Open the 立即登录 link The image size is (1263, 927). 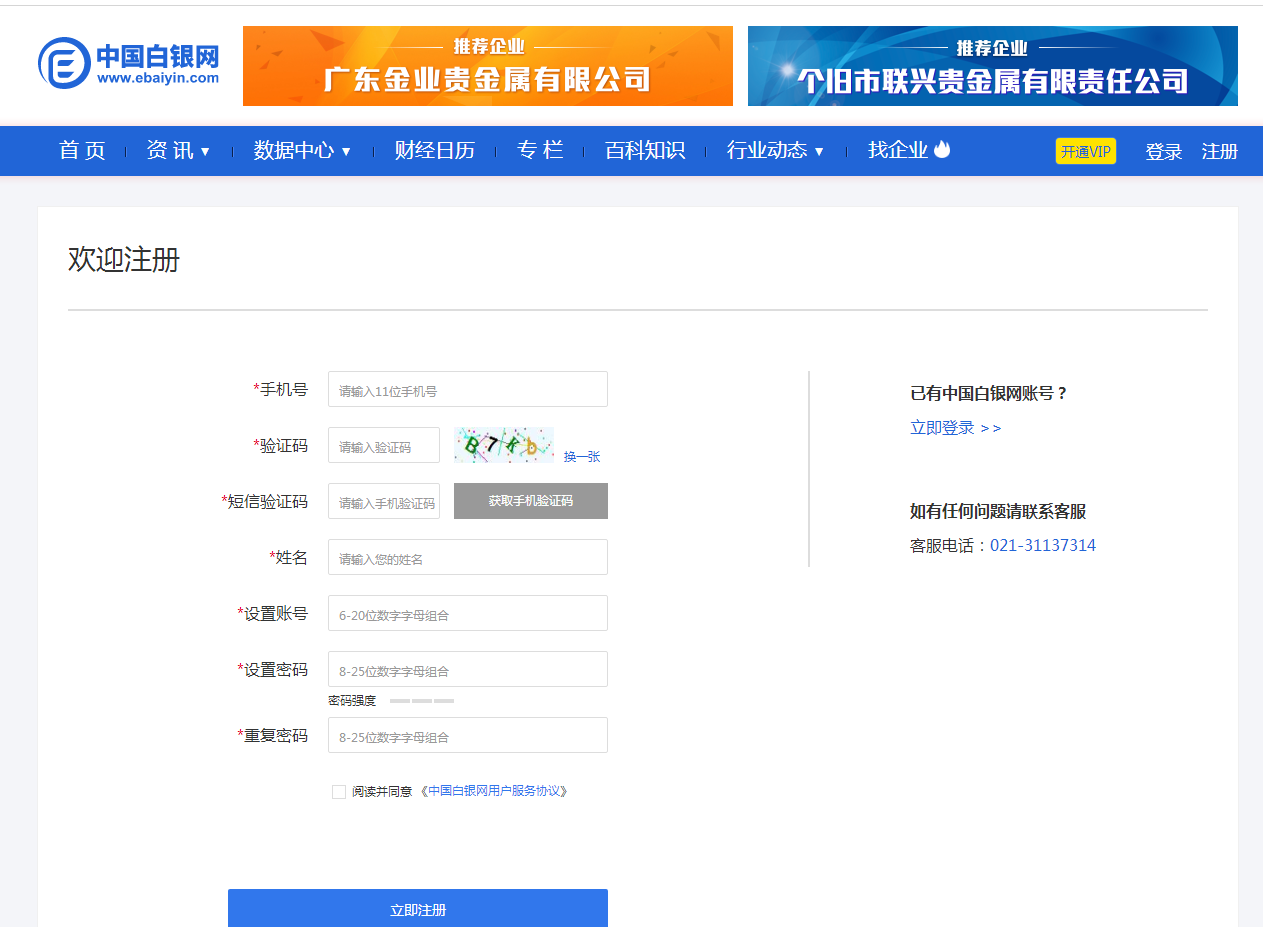coord(955,428)
